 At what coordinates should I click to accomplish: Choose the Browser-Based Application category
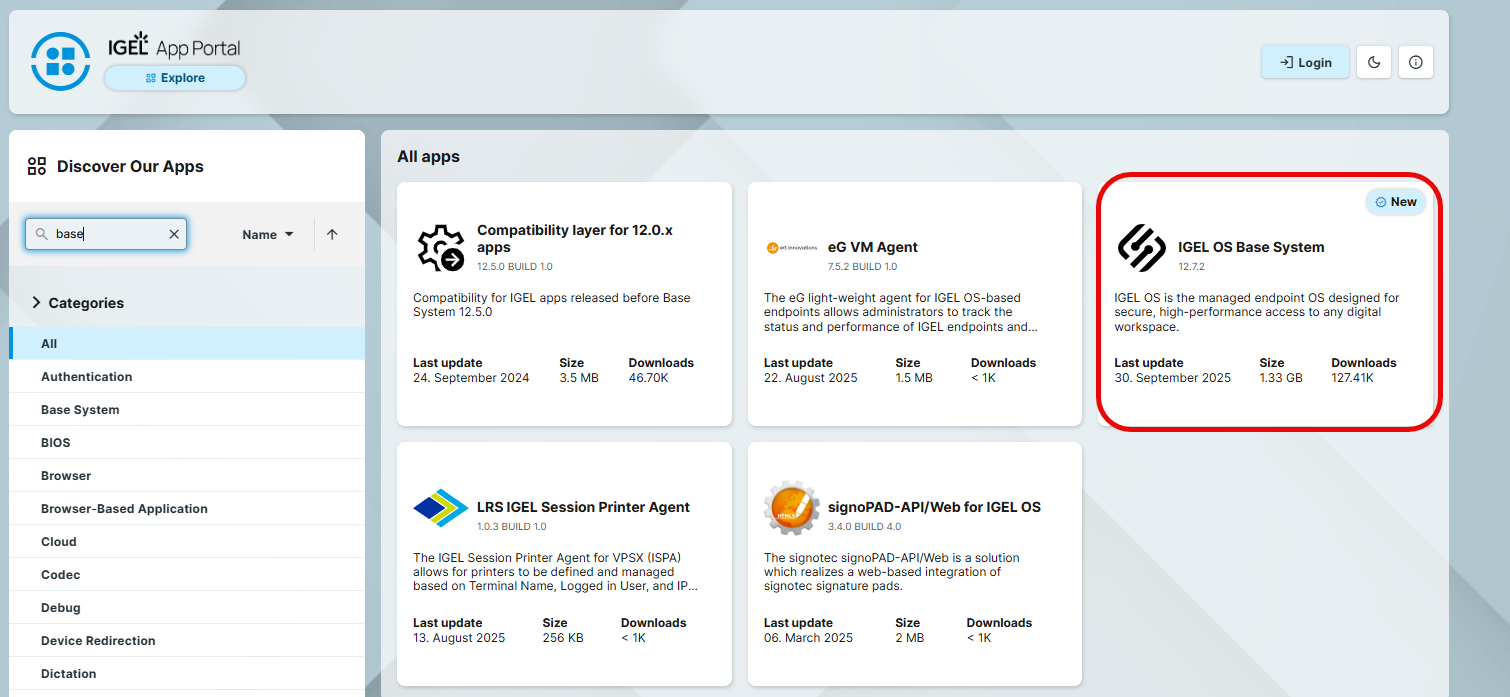[x=124, y=509]
